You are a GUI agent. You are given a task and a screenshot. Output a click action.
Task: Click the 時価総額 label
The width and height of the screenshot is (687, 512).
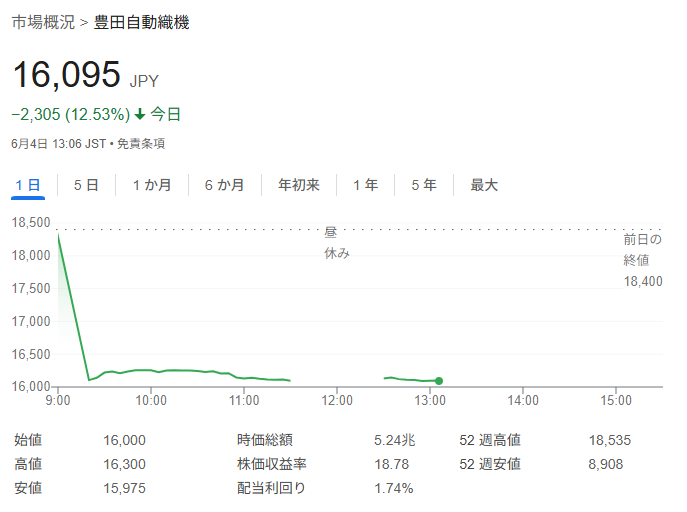click(x=265, y=440)
